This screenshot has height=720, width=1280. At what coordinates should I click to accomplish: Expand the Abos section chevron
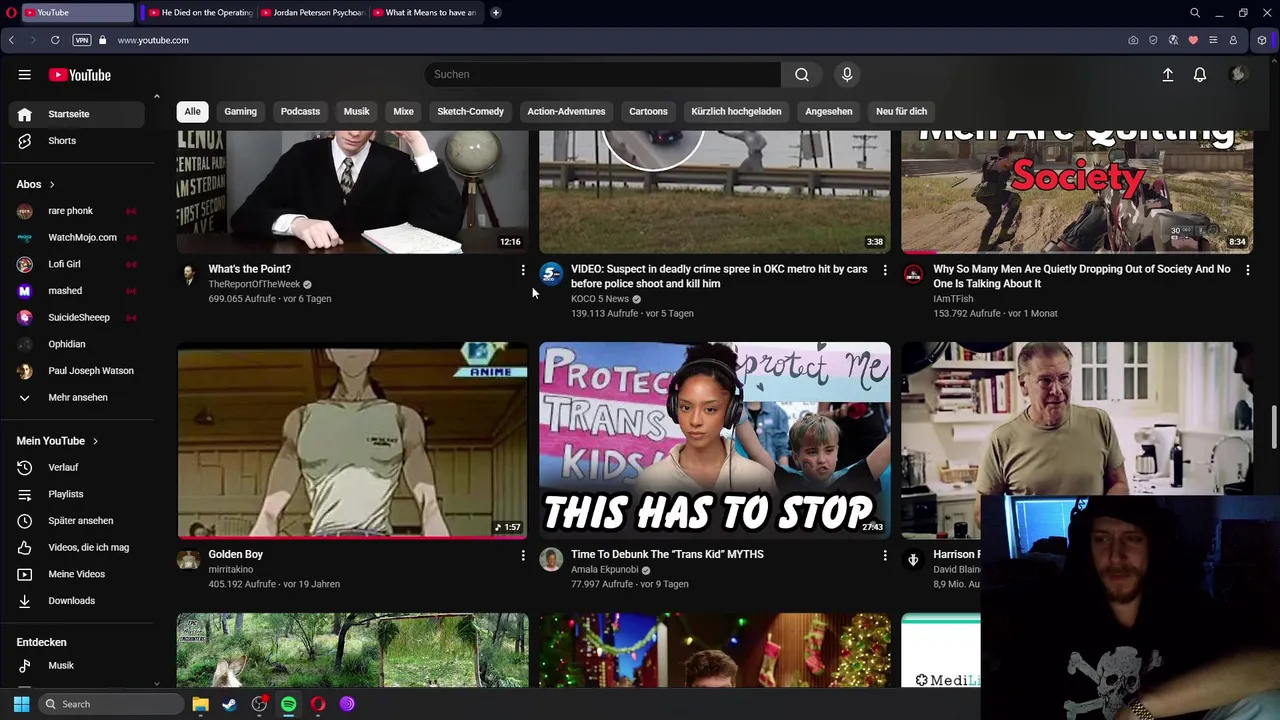click(52, 184)
